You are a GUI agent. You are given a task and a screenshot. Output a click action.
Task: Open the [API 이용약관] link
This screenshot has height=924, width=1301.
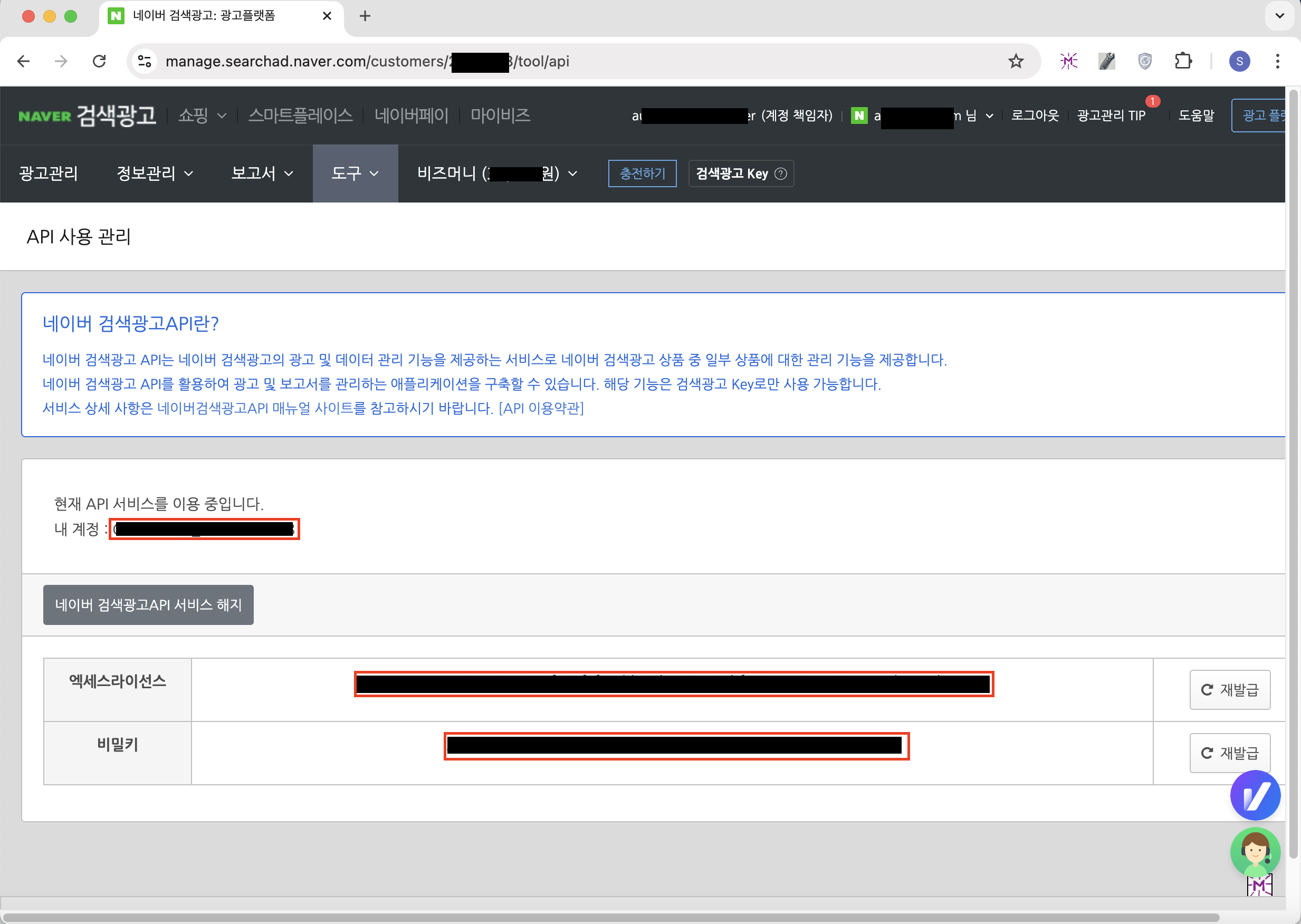pyautogui.click(x=541, y=408)
